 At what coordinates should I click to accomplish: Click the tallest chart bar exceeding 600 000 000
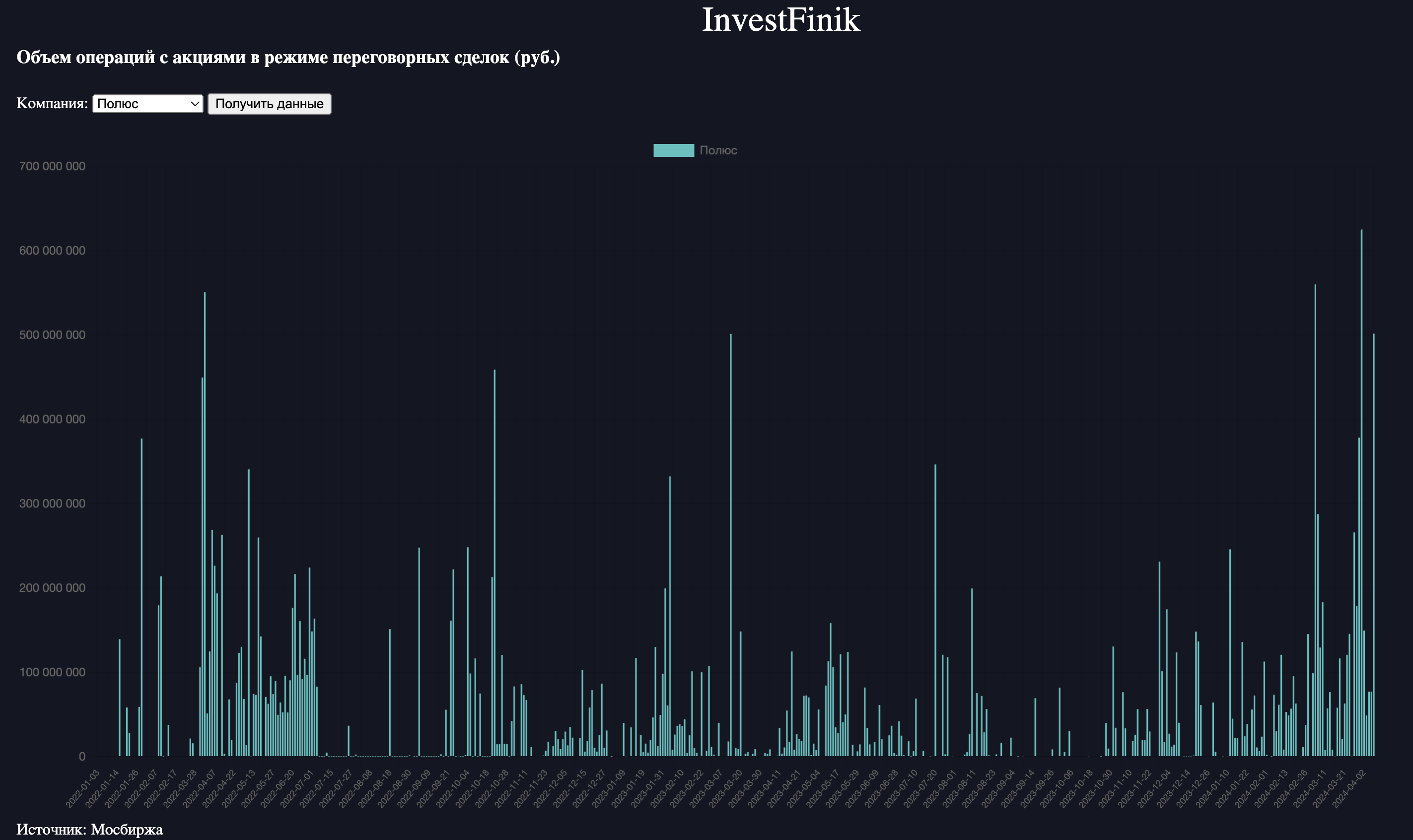(1361, 492)
